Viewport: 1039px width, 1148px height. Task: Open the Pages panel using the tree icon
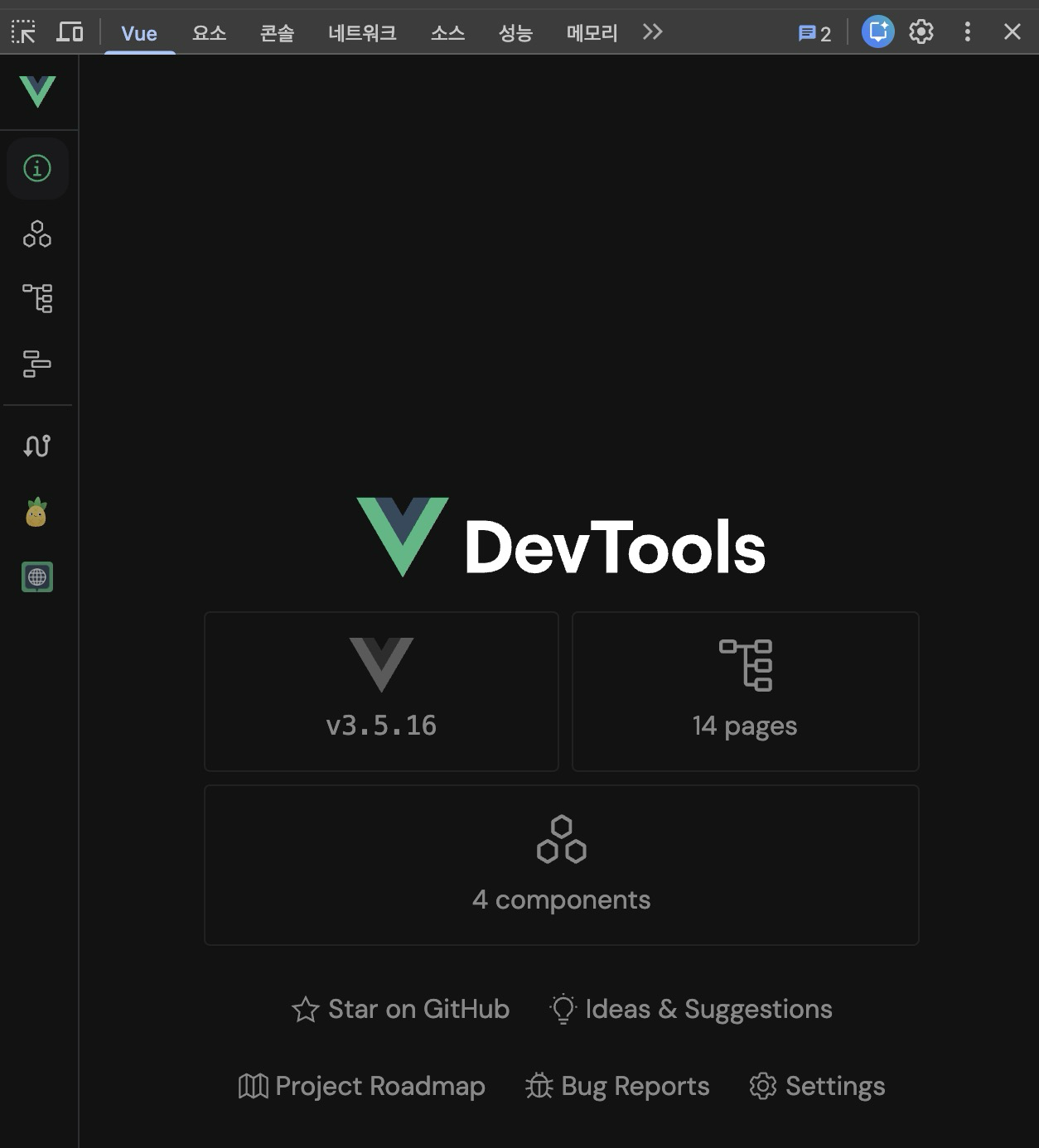(37, 298)
